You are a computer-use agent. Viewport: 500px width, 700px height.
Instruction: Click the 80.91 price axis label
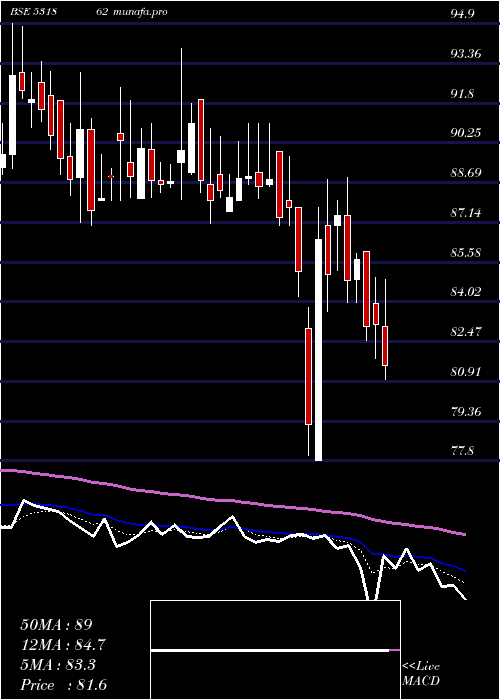[x=466, y=371]
